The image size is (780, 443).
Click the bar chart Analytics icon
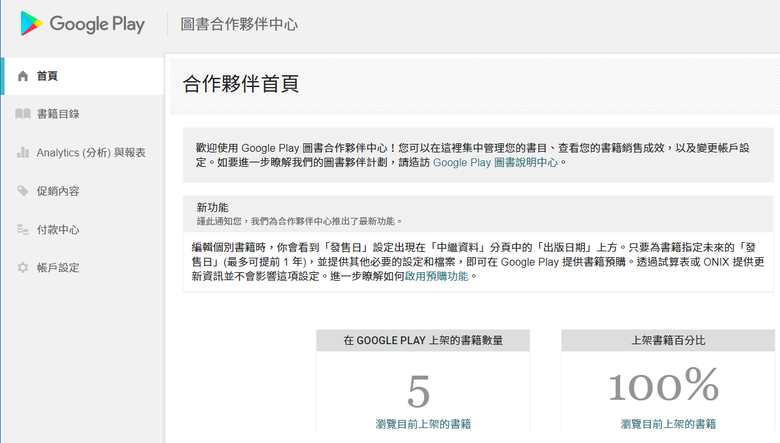pyautogui.click(x=23, y=153)
